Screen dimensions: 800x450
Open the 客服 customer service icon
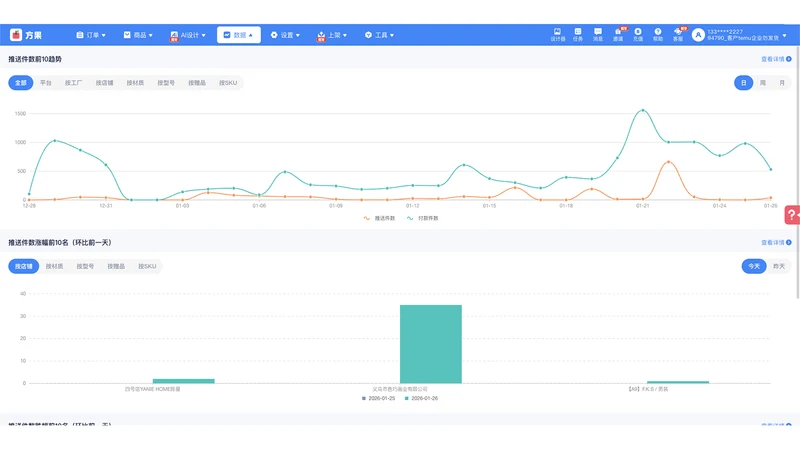(x=678, y=35)
